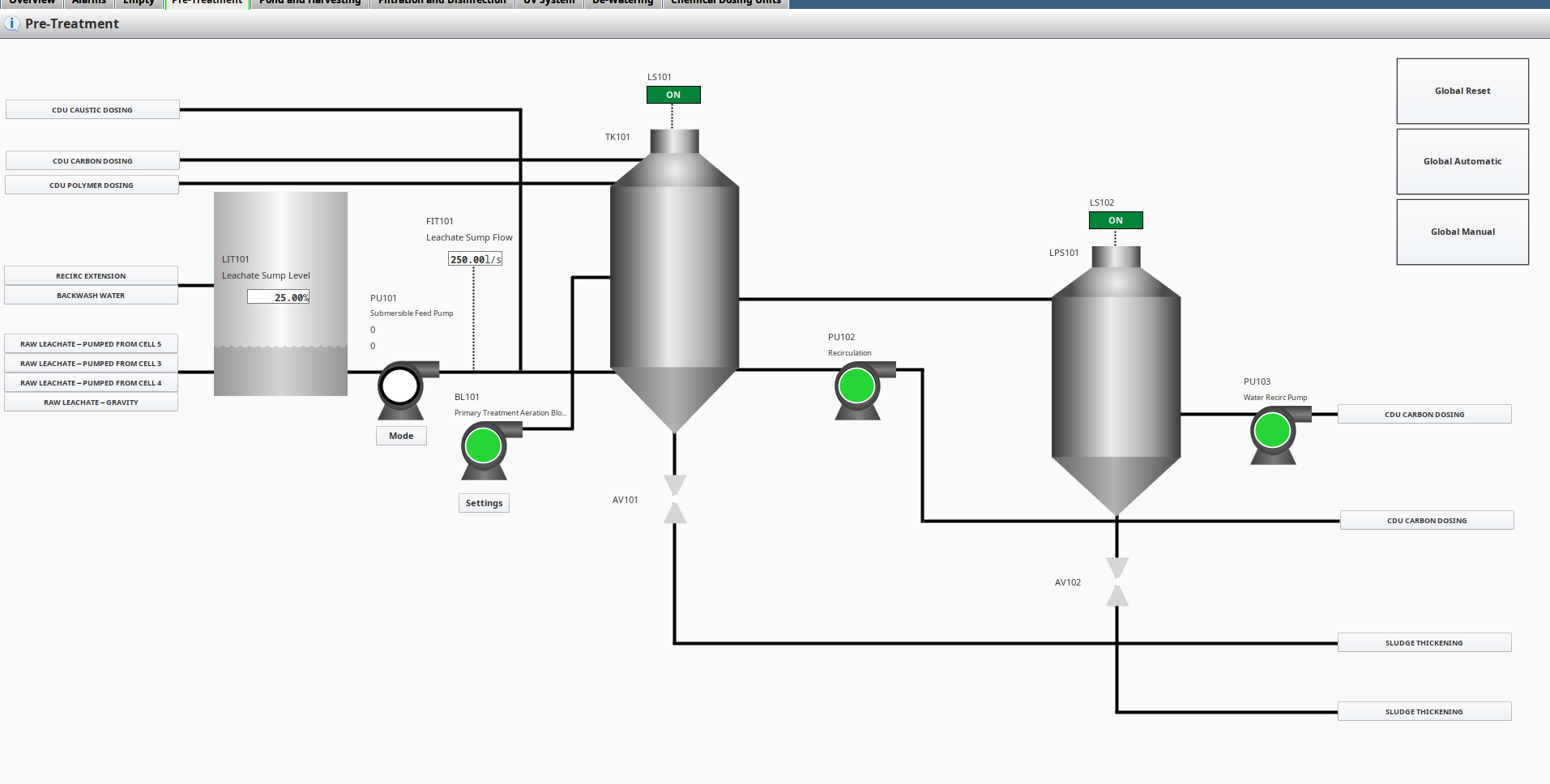Click the 'Water Recirc Pump' label
The height and width of the screenshot is (784, 1550).
(x=1275, y=398)
